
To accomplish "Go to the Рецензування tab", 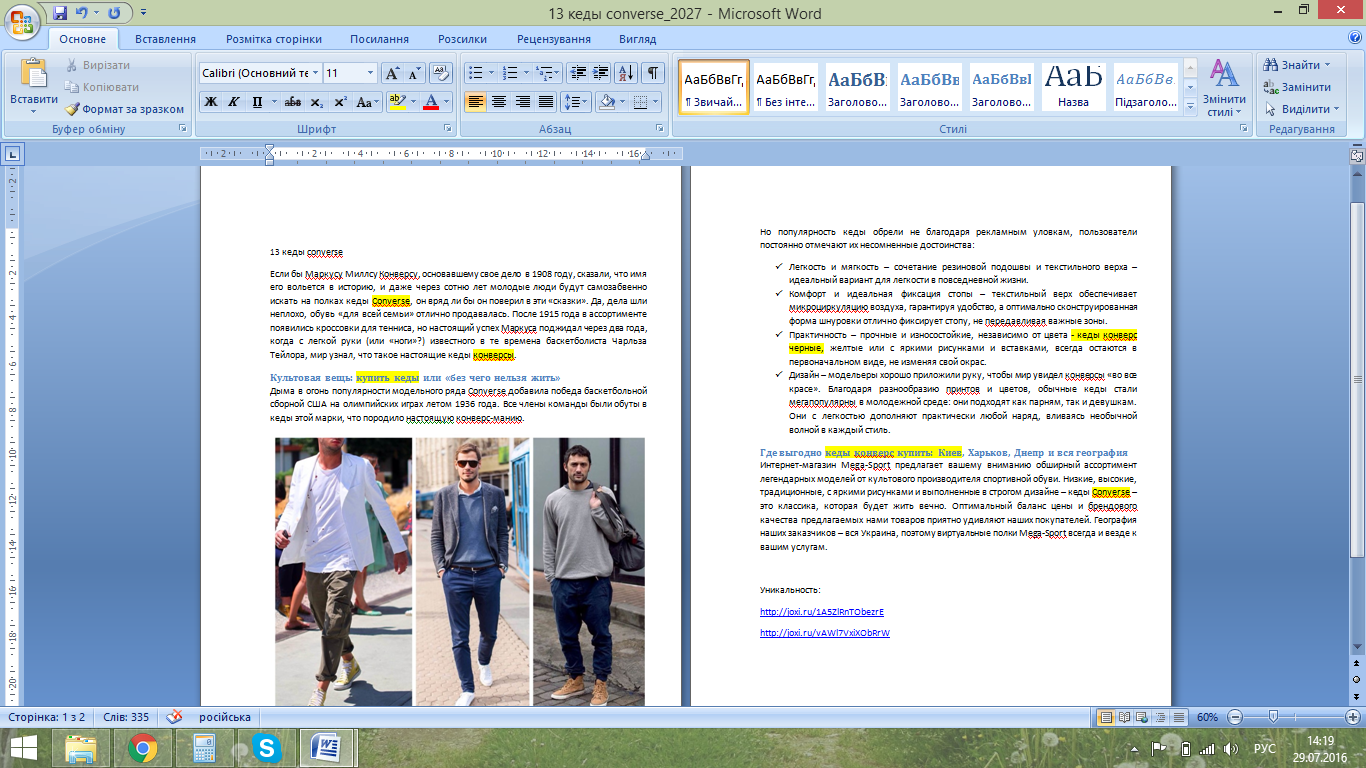I will tap(554, 39).
